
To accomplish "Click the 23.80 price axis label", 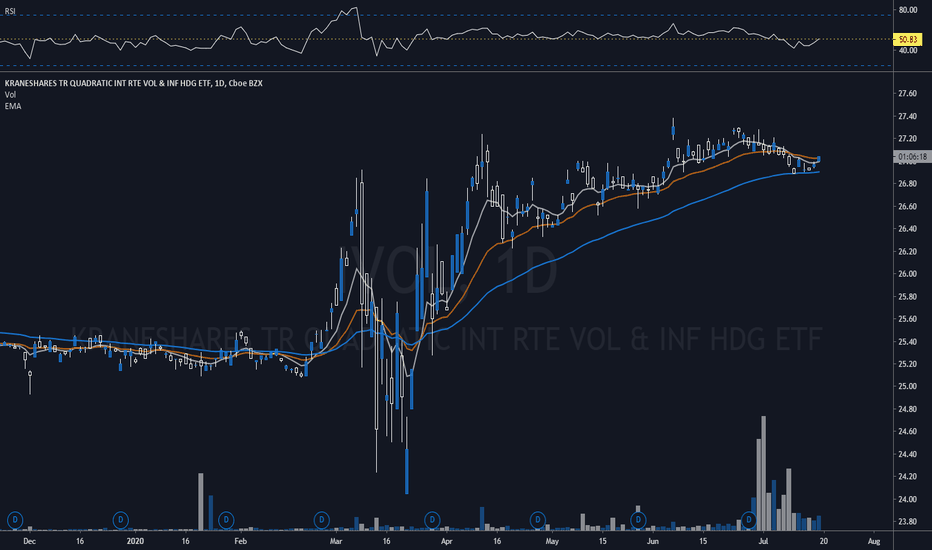I will coord(908,522).
